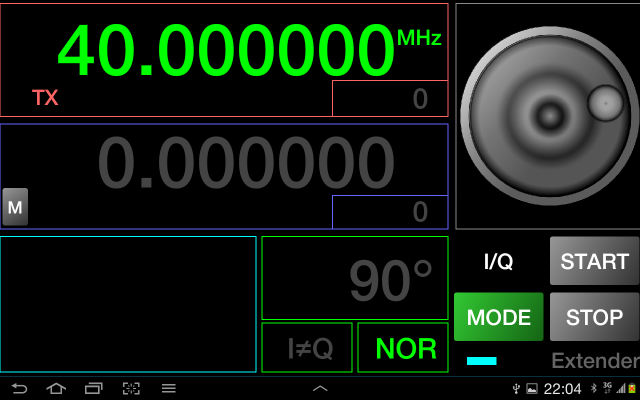Toggle the NOR setting
The width and height of the screenshot is (640, 400).
click(403, 347)
